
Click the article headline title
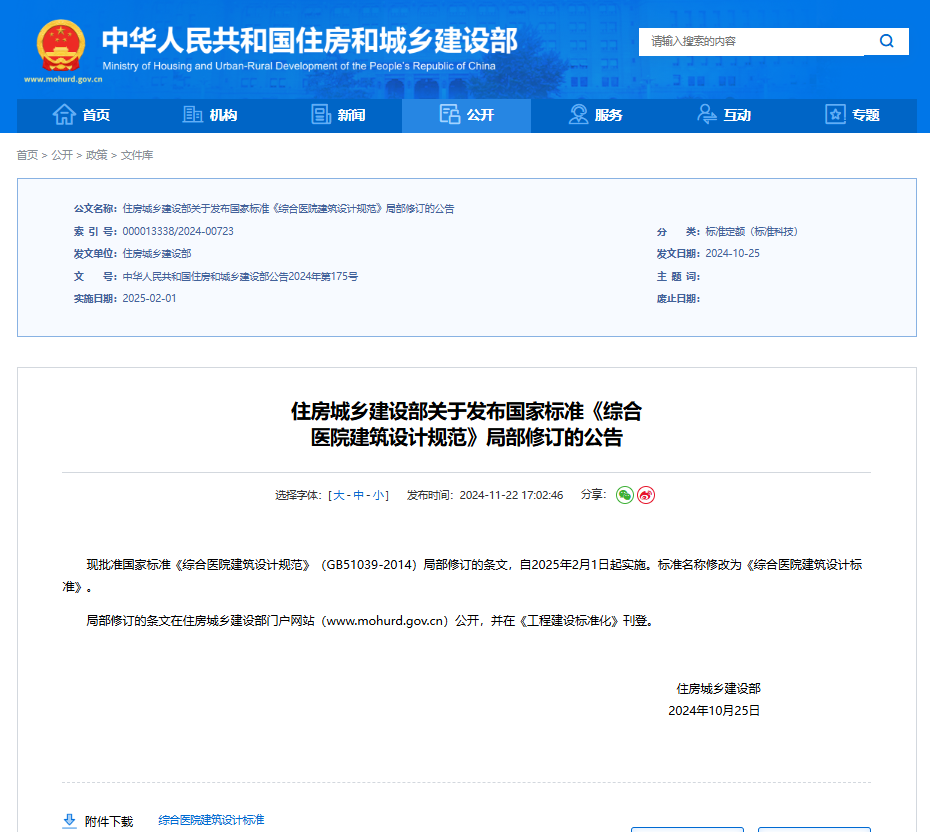coord(466,424)
